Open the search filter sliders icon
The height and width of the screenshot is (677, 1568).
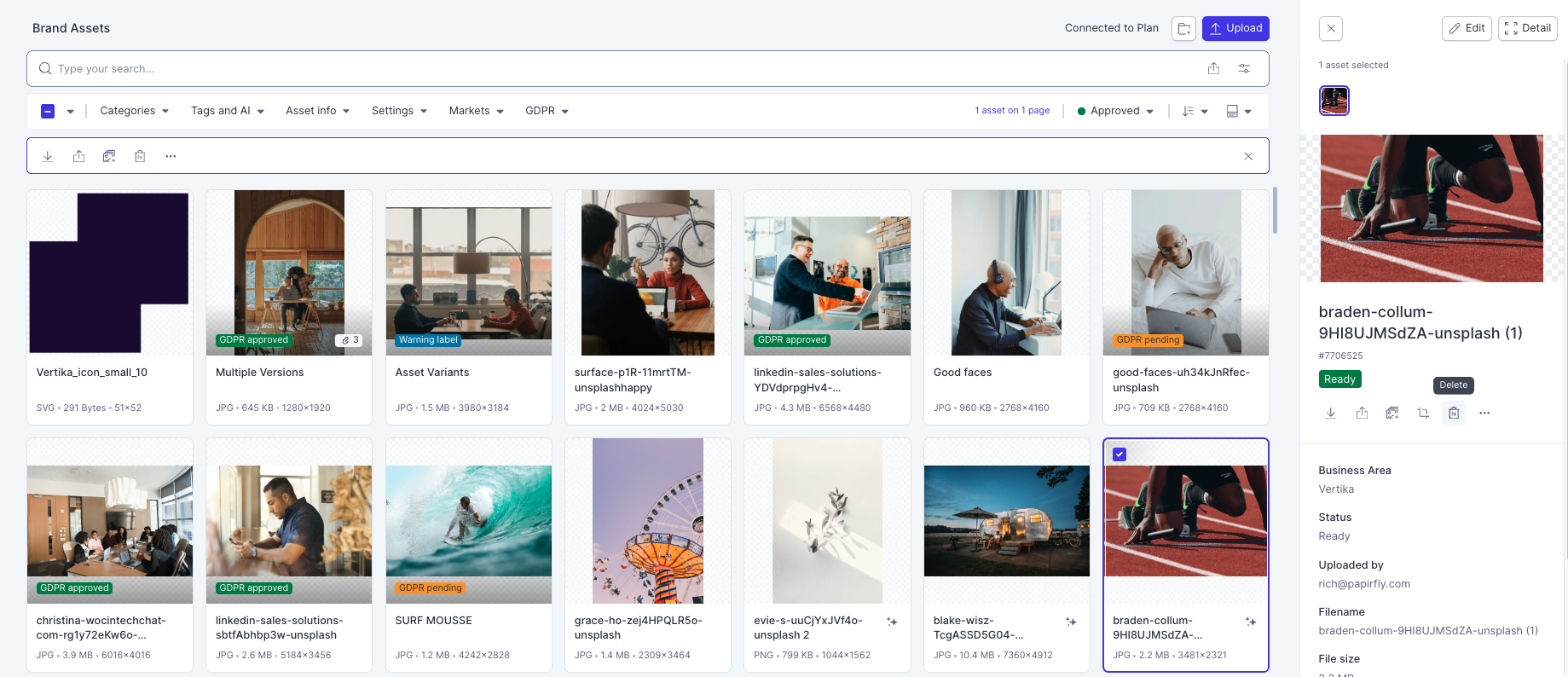[1244, 68]
